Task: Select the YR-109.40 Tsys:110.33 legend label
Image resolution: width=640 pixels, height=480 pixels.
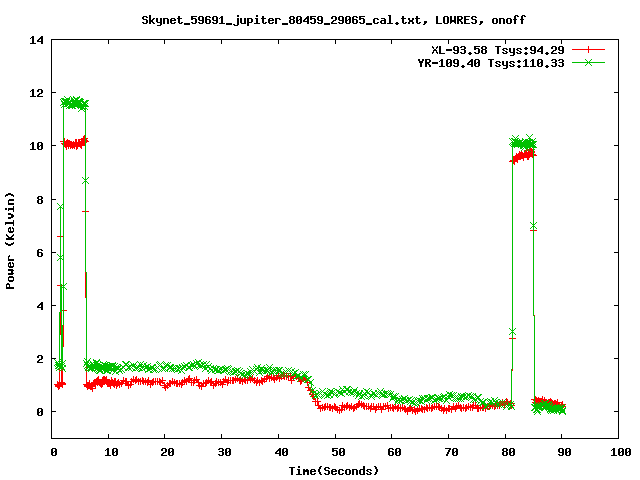Action: [x=491, y=63]
